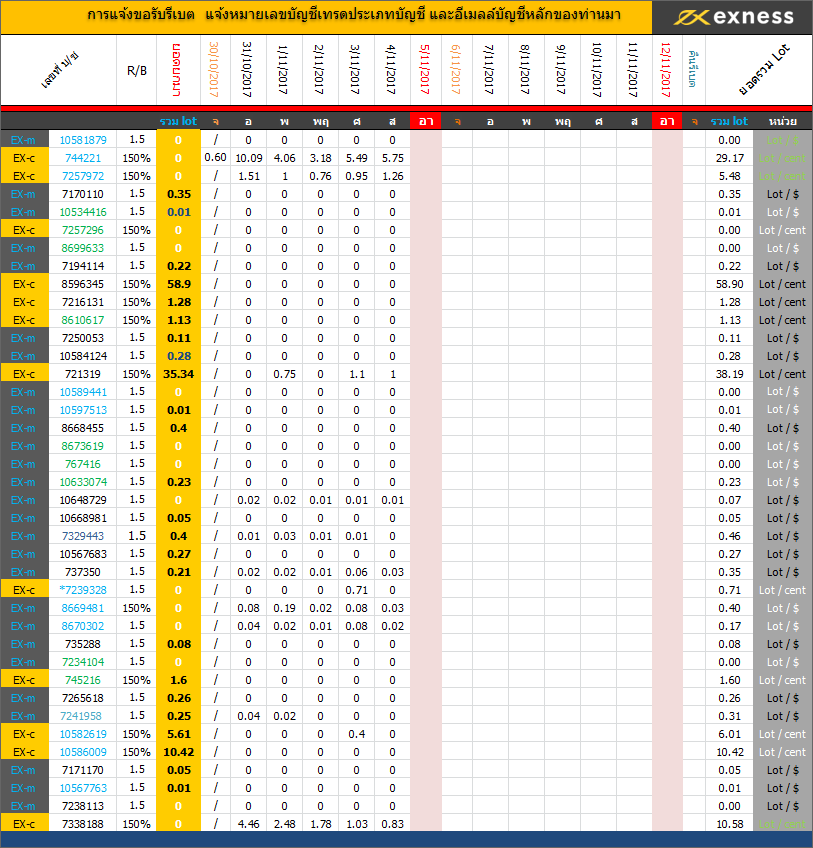Select the 58.9 total lot cell

click(x=179, y=284)
